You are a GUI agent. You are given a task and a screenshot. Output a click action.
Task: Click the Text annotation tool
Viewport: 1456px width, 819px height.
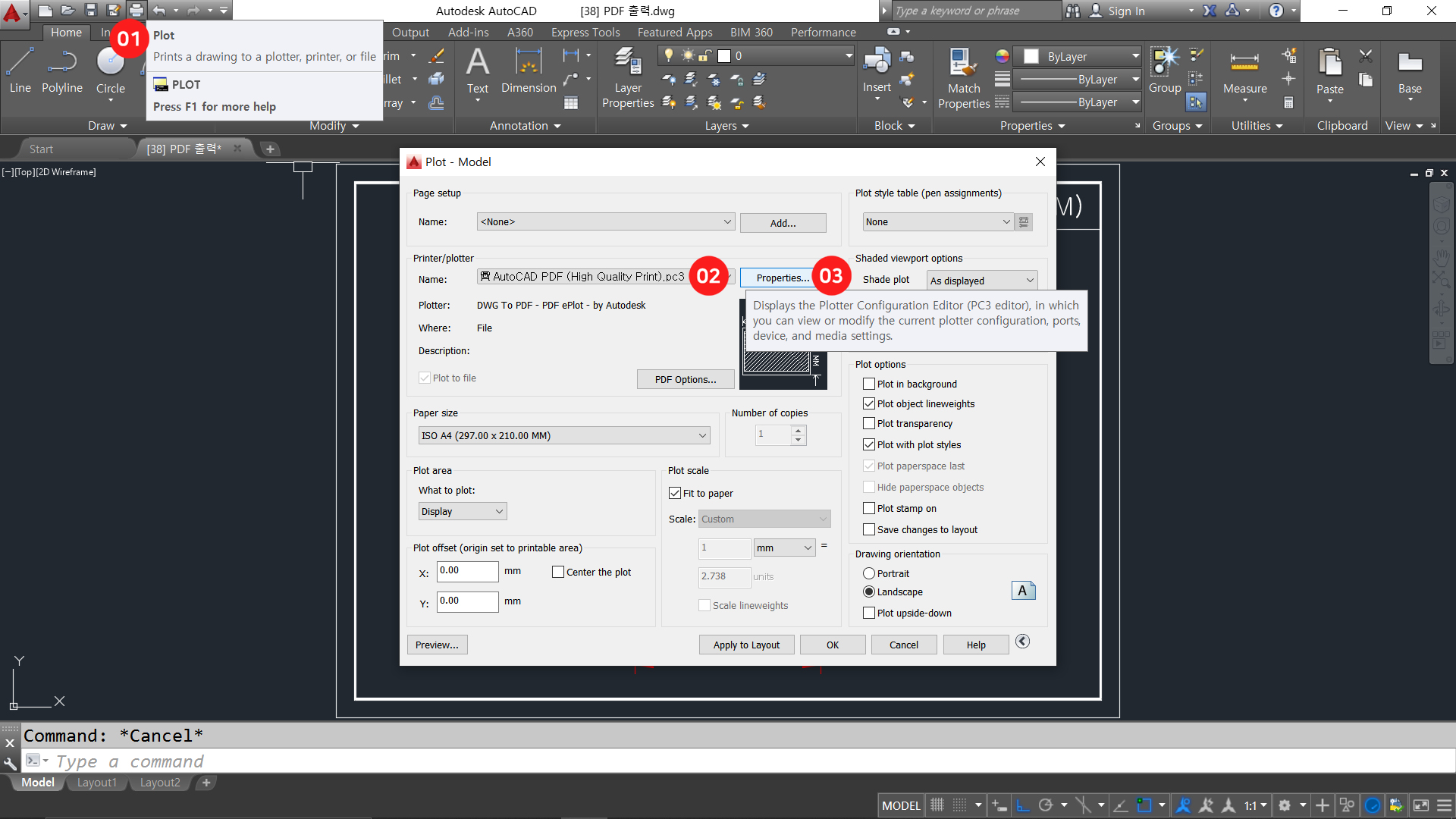[x=478, y=71]
